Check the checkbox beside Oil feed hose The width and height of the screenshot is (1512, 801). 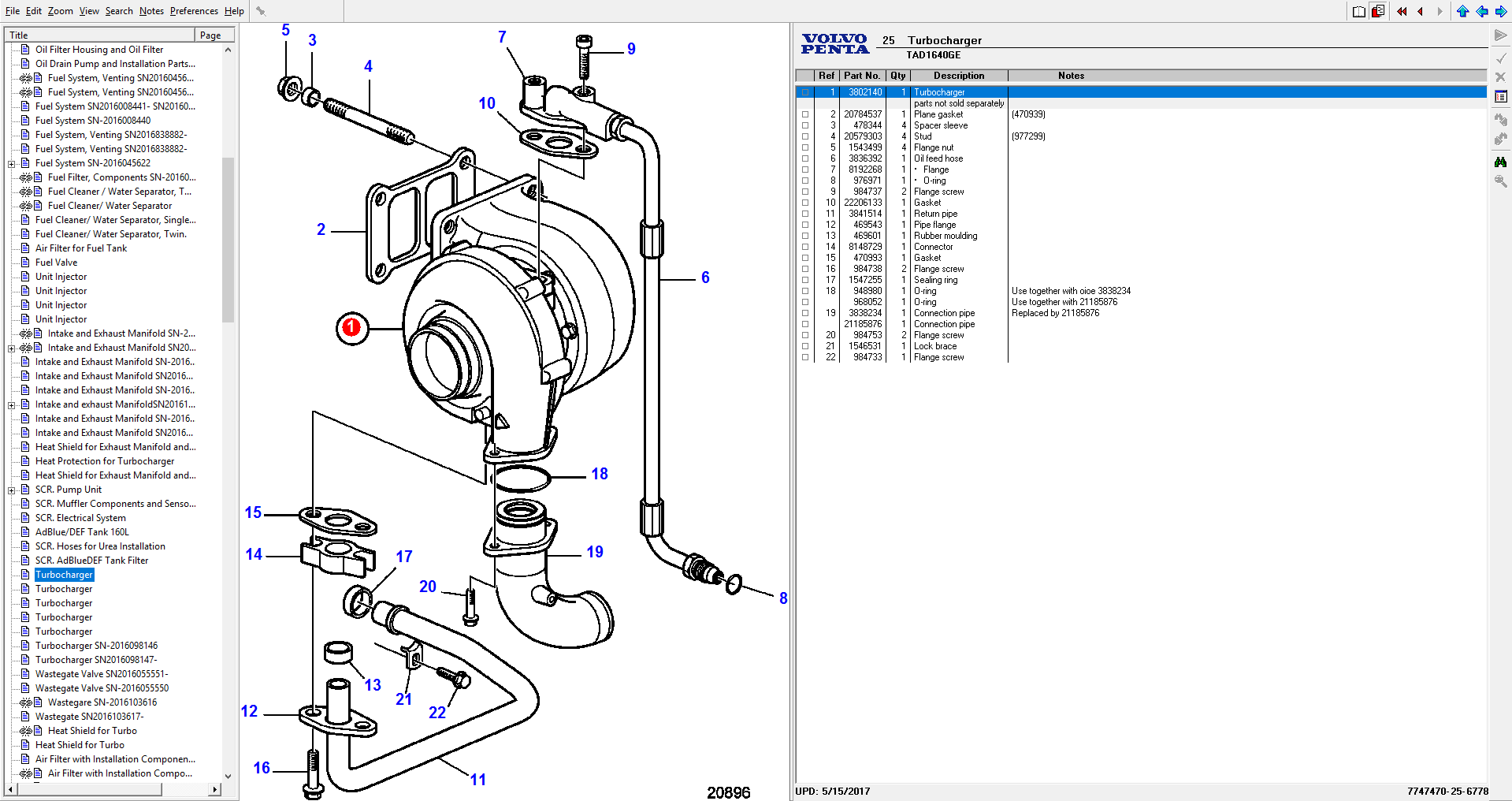click(804, 158)
